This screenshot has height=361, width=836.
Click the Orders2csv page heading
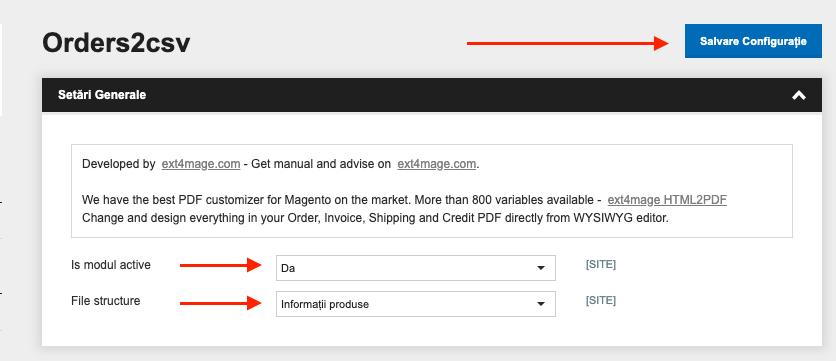pyautogui.click(x=116, y=43)
